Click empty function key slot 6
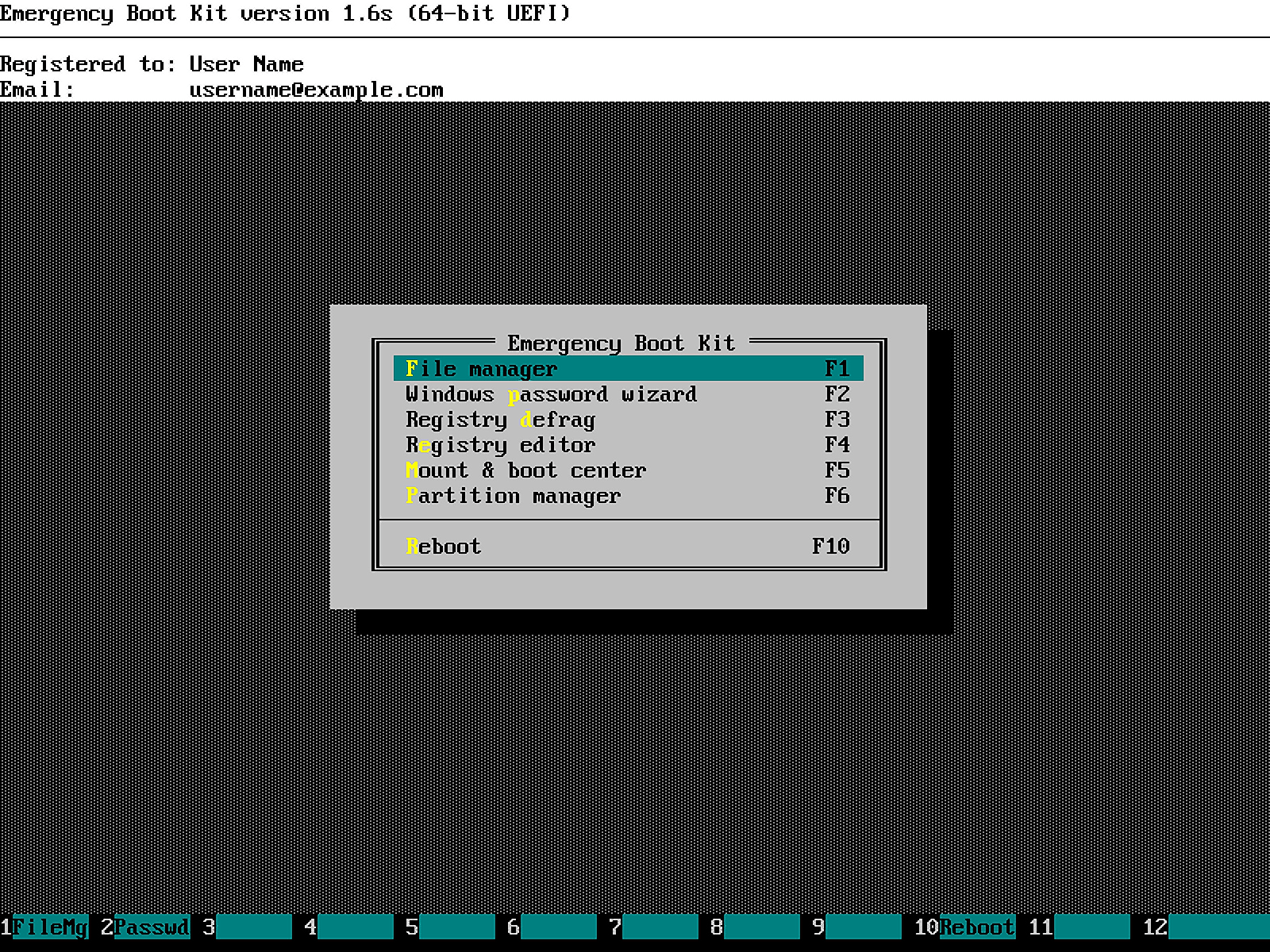The height and width of the screenshot is (952, 1270). tap(552, 927)
